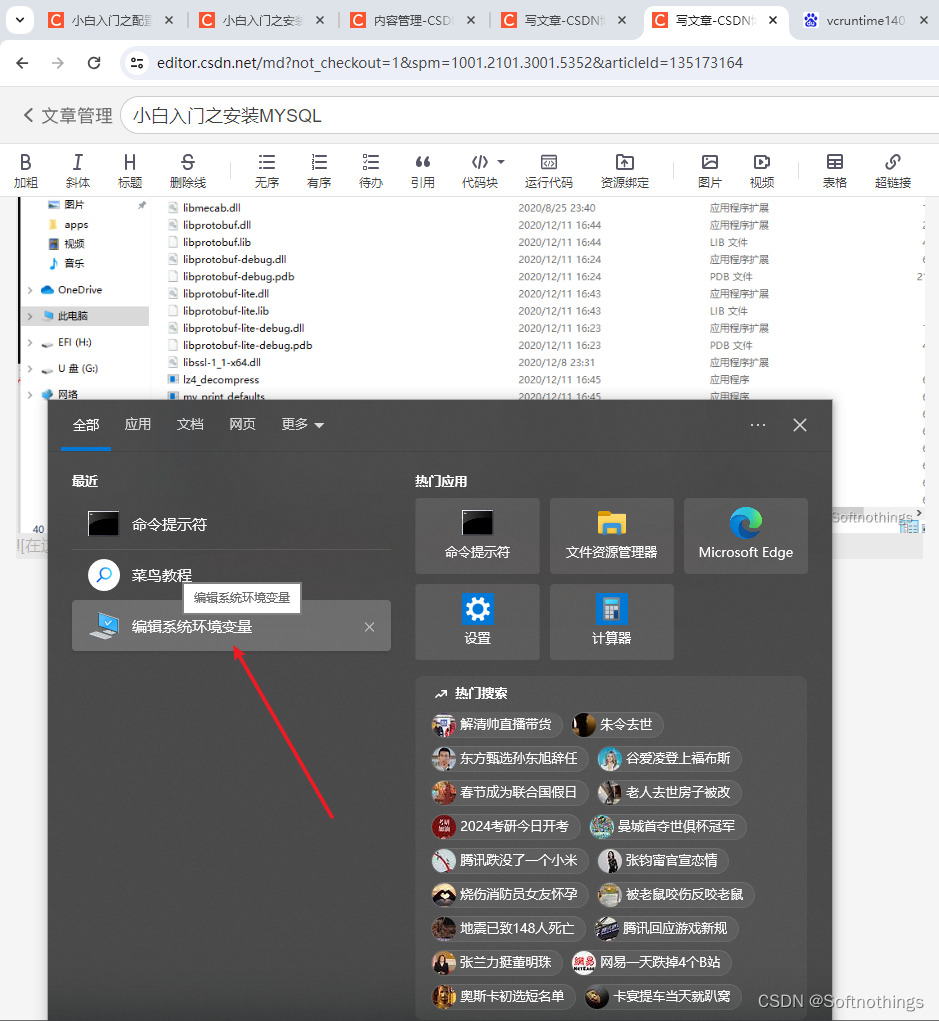Insert a to-do list with 待办
This screenshot has height=1021, width=939.
[371, 171]
